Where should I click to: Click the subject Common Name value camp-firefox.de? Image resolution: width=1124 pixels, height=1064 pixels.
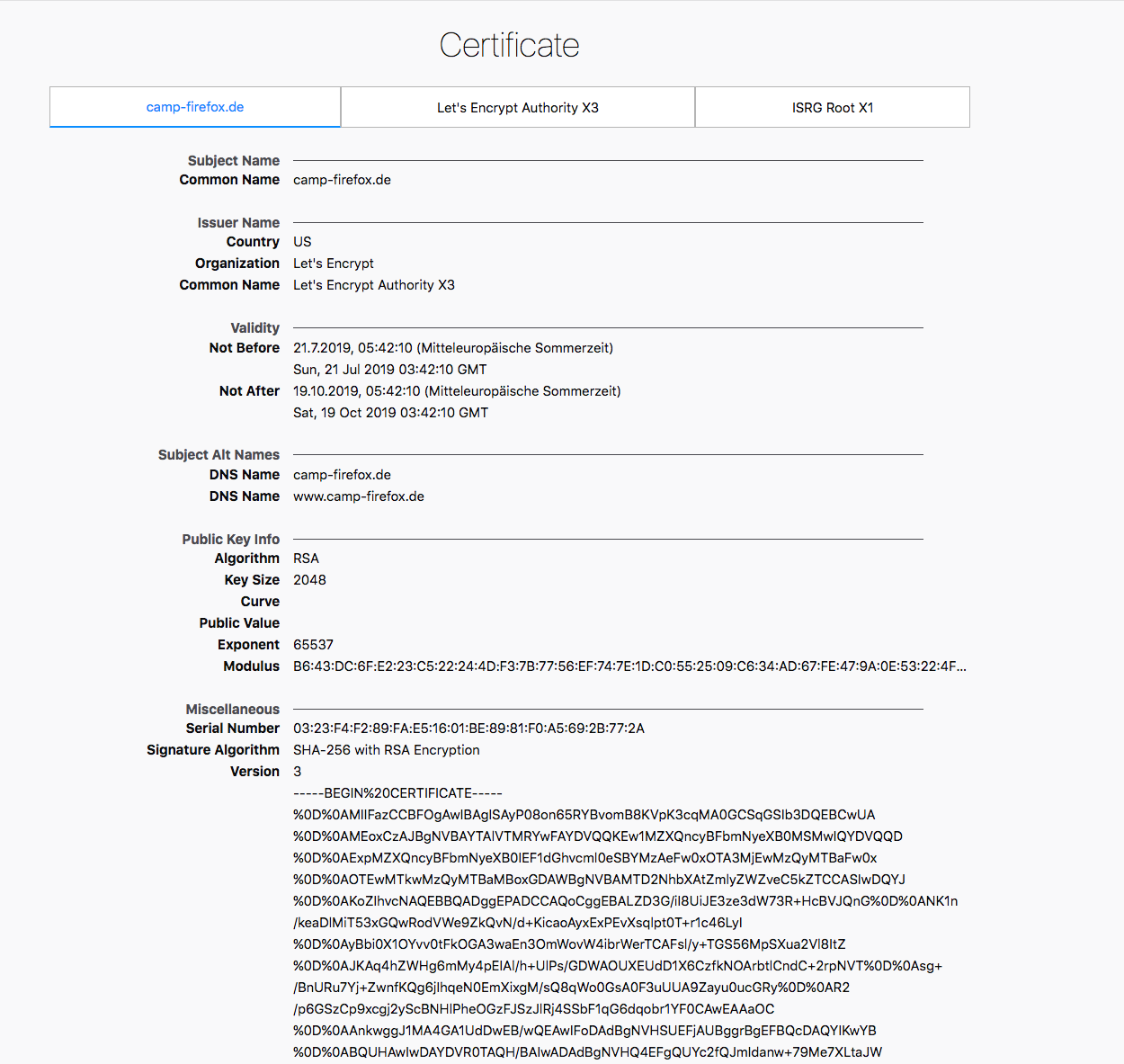pyautogui.click(x=342, y=180)
